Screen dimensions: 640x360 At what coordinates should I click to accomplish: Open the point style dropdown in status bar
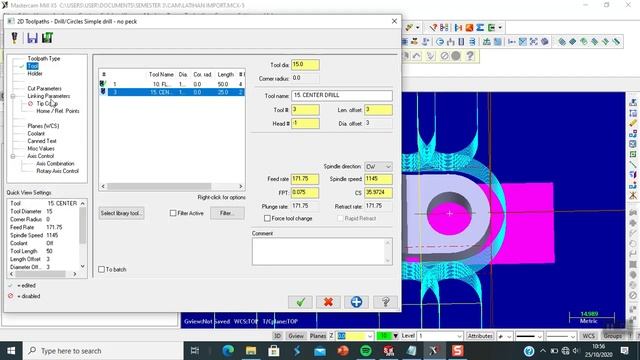[509, 336]
